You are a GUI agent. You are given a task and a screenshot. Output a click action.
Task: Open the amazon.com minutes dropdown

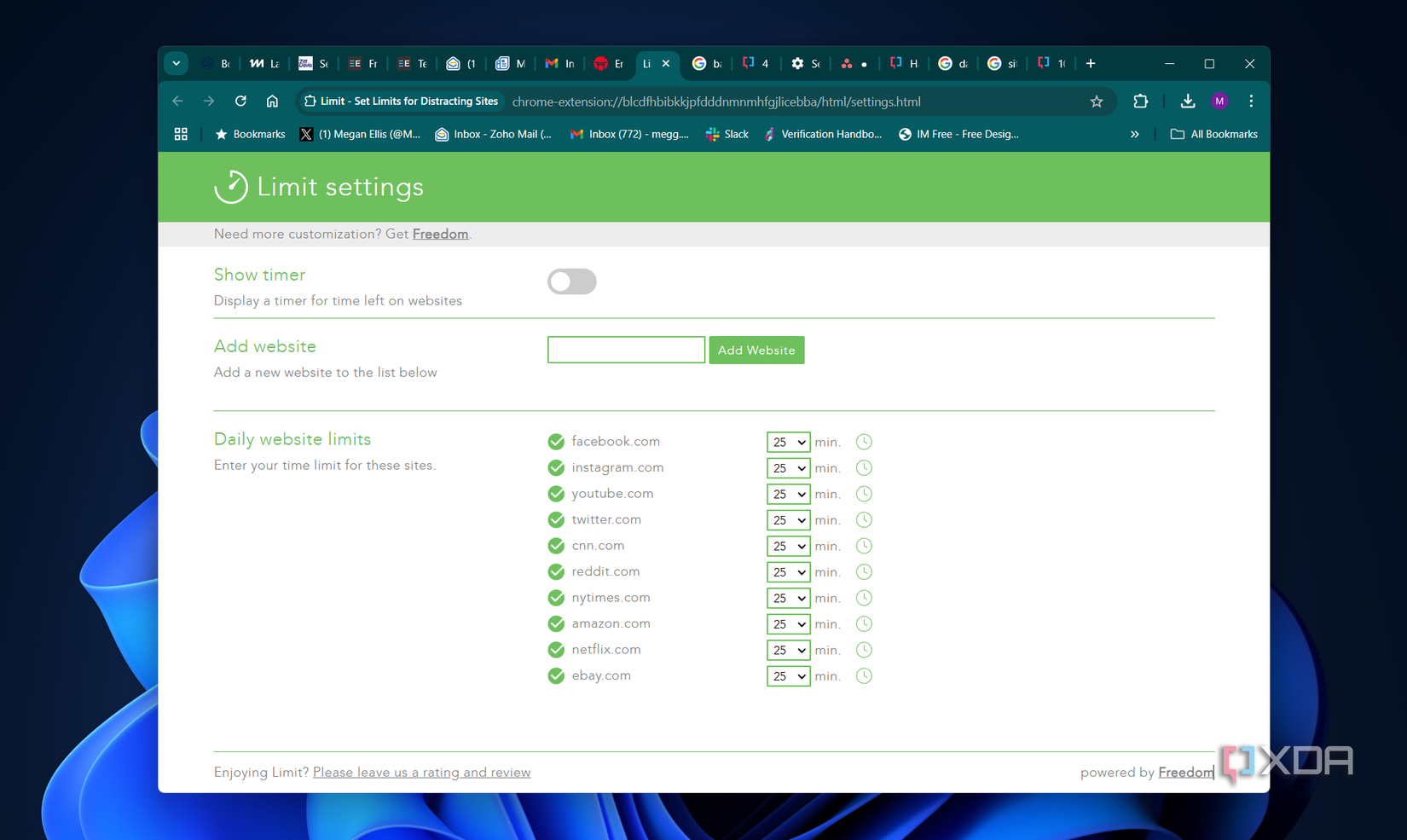788,624
